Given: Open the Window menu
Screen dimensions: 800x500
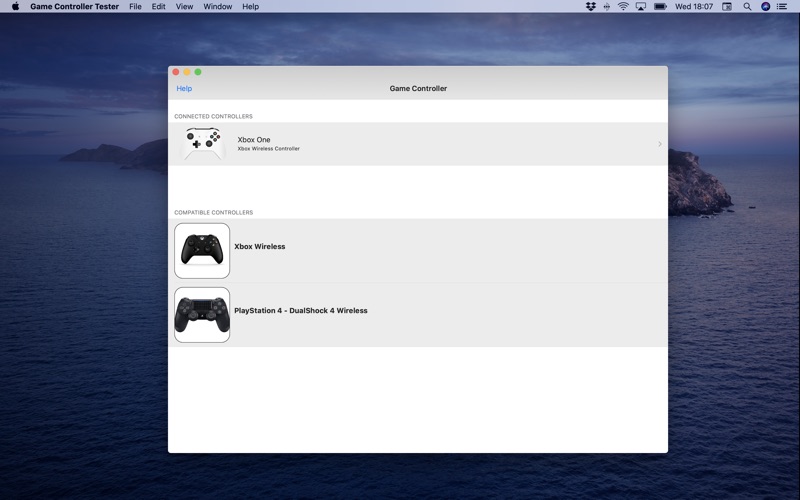Looking at the screenshot, I should tap(217, 6).
